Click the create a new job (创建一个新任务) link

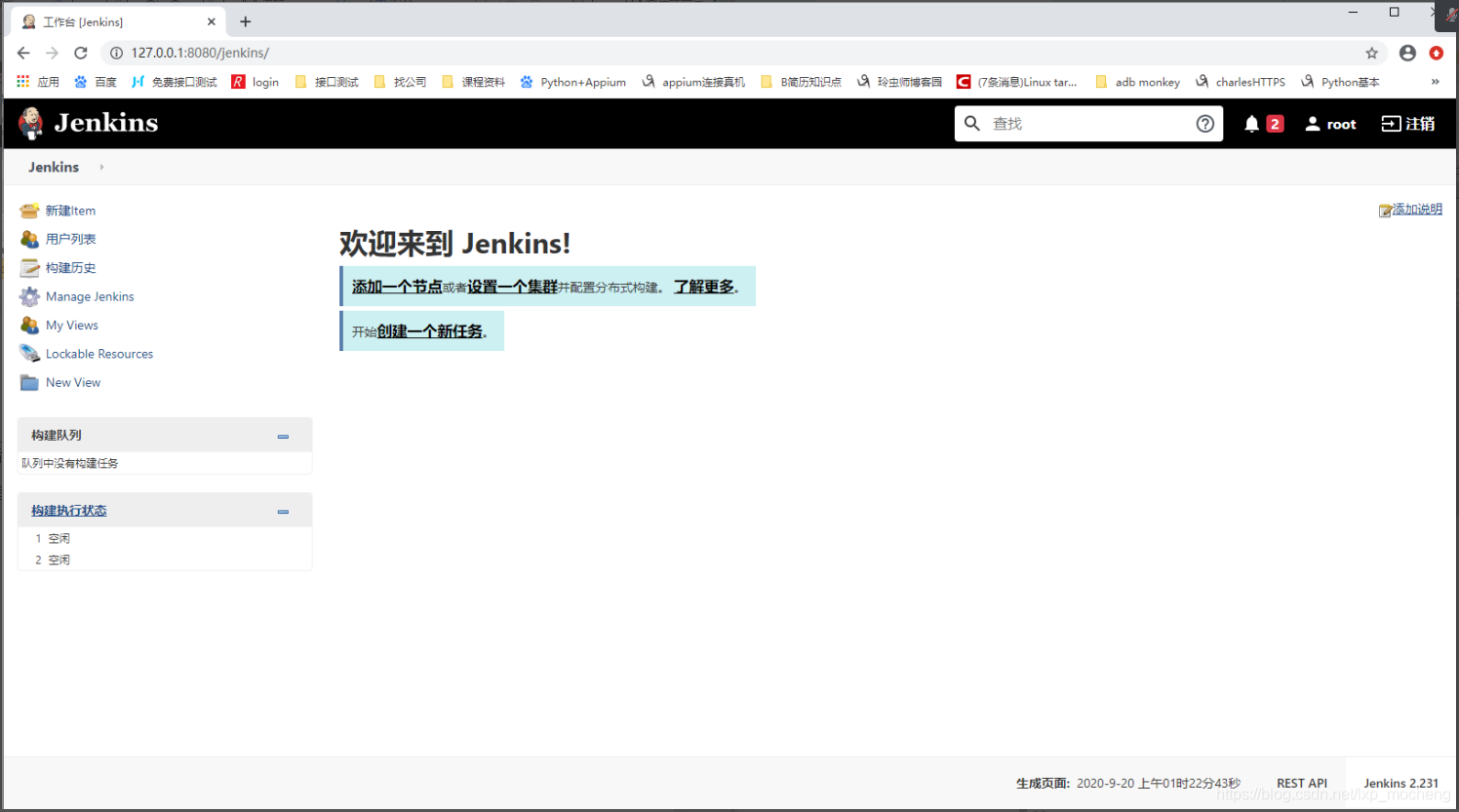[x=430, y=331]
